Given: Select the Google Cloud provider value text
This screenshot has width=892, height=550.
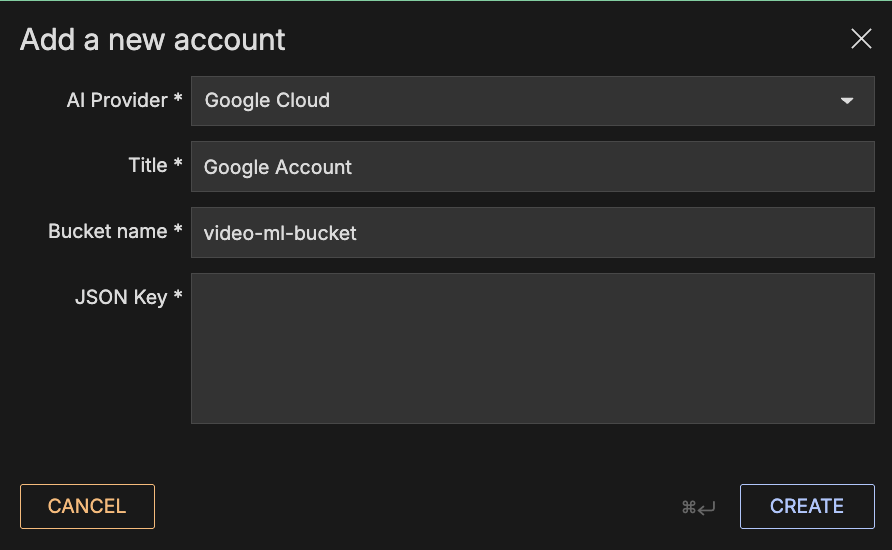Looking at the screenshot, I should [267, 101].
